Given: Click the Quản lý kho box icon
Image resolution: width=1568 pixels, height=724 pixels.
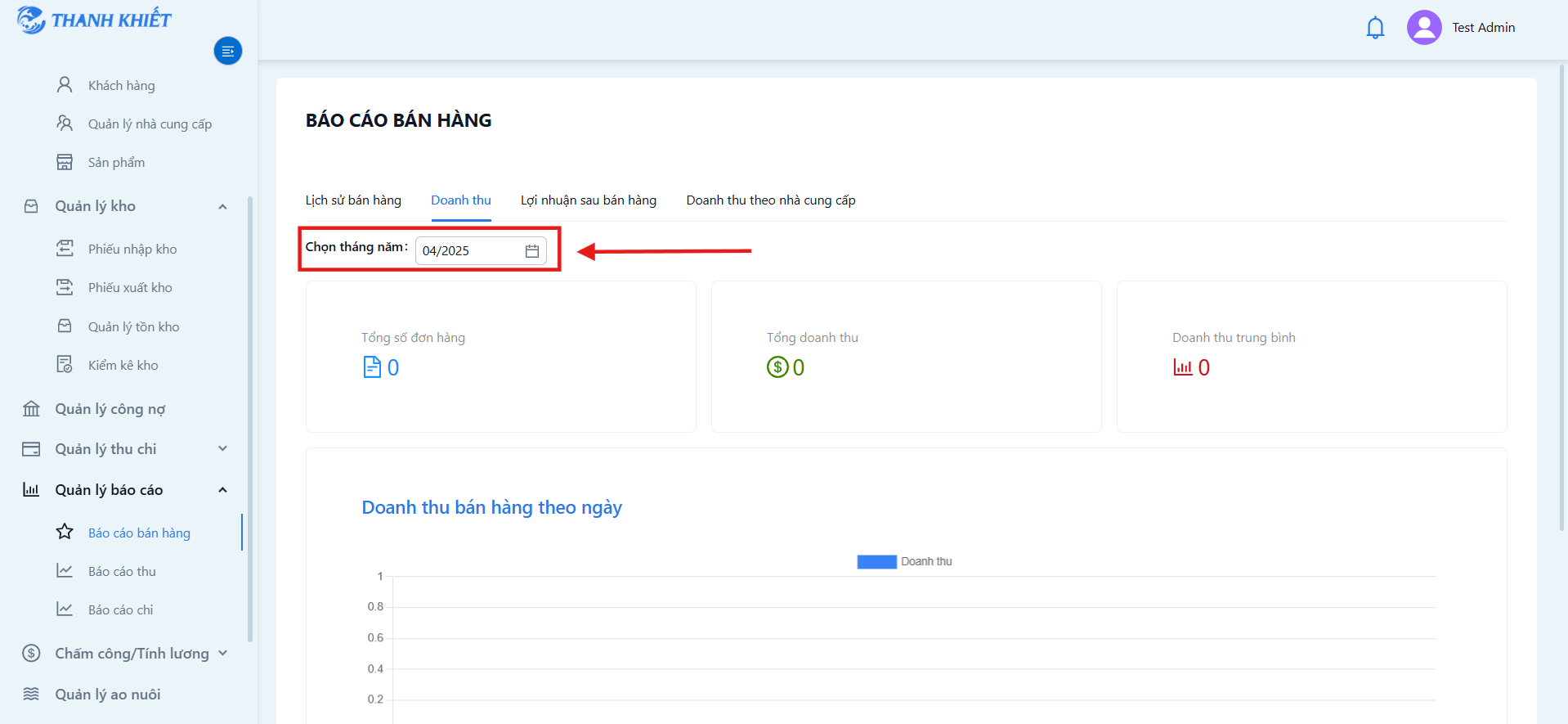Looking at the screenshot, I should 31,205.
